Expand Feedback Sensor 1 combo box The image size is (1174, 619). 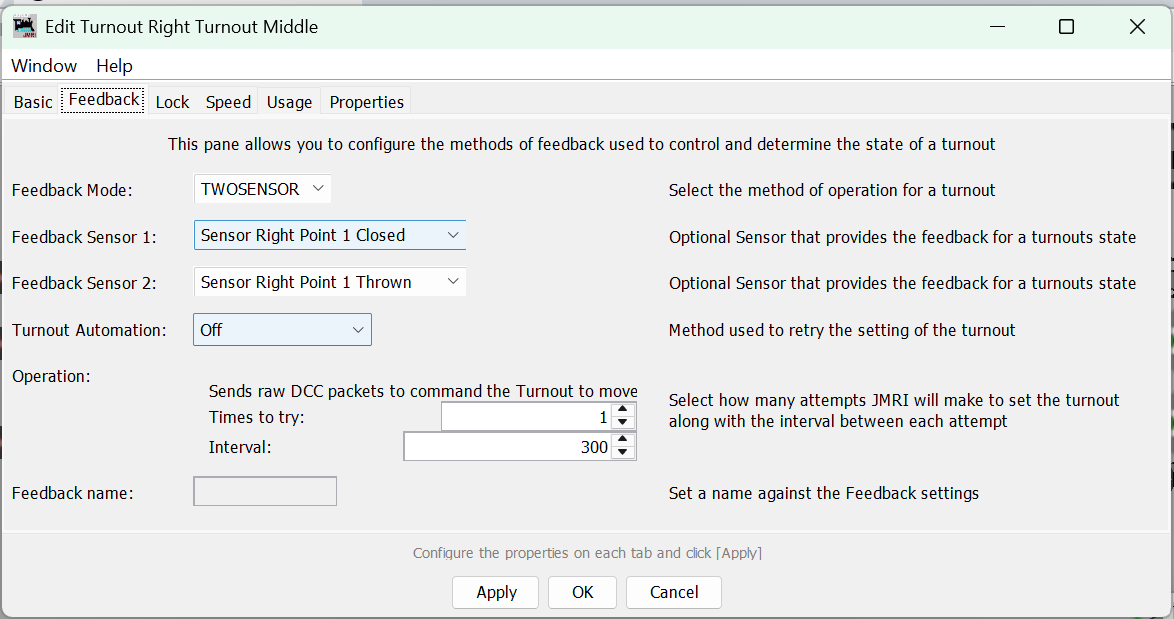click(x=329, y=235)
